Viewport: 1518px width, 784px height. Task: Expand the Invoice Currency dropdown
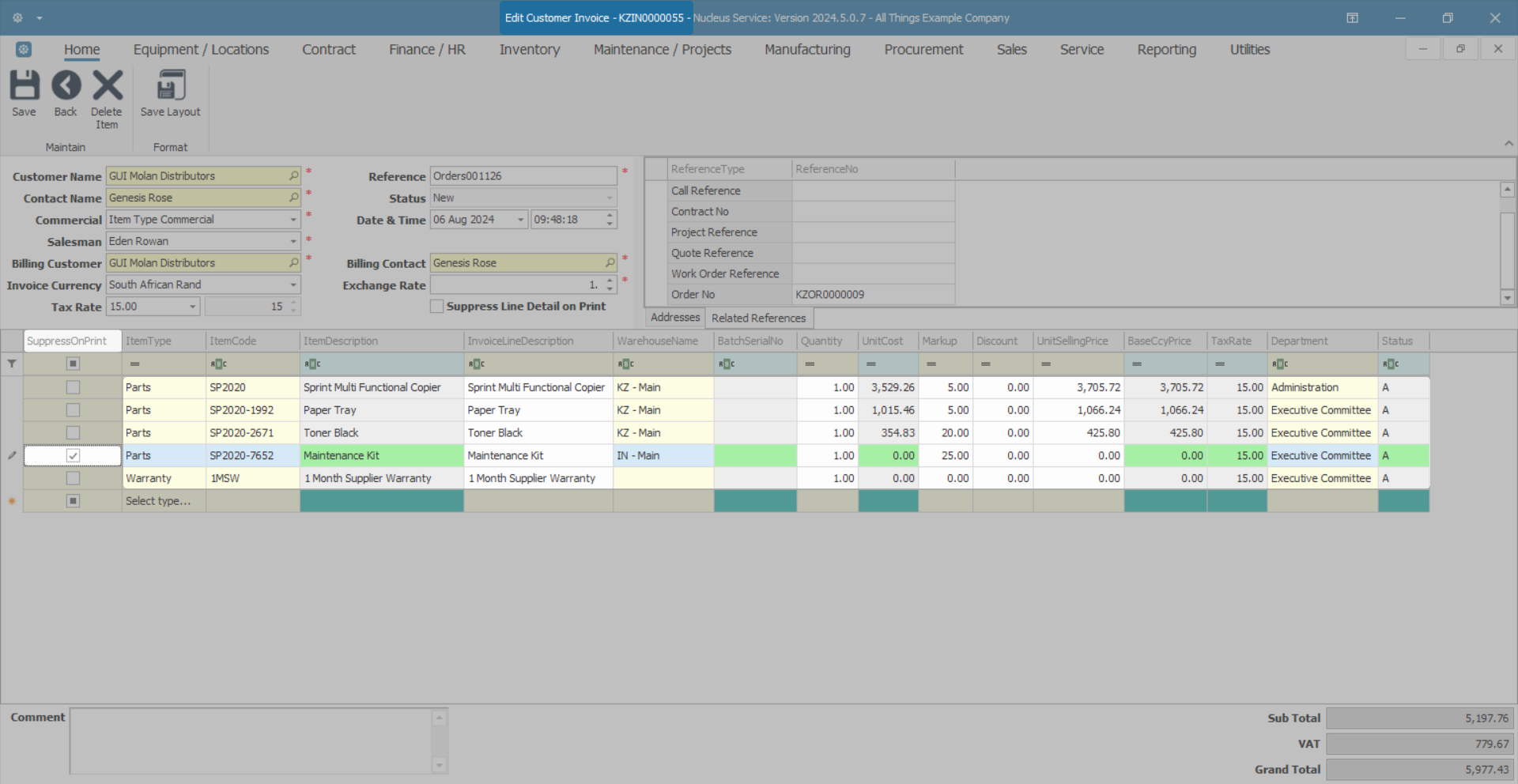click(293, 285)
